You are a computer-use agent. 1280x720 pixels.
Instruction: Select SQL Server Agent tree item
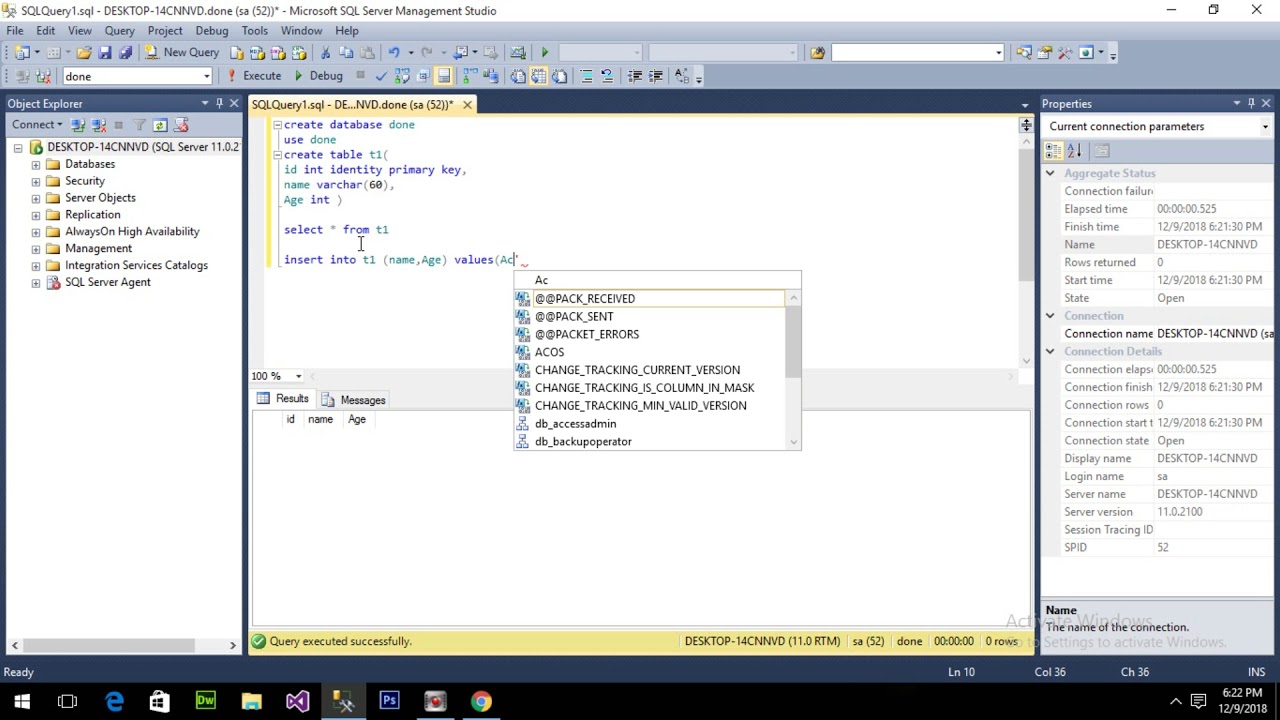click(x=107, y=282)
